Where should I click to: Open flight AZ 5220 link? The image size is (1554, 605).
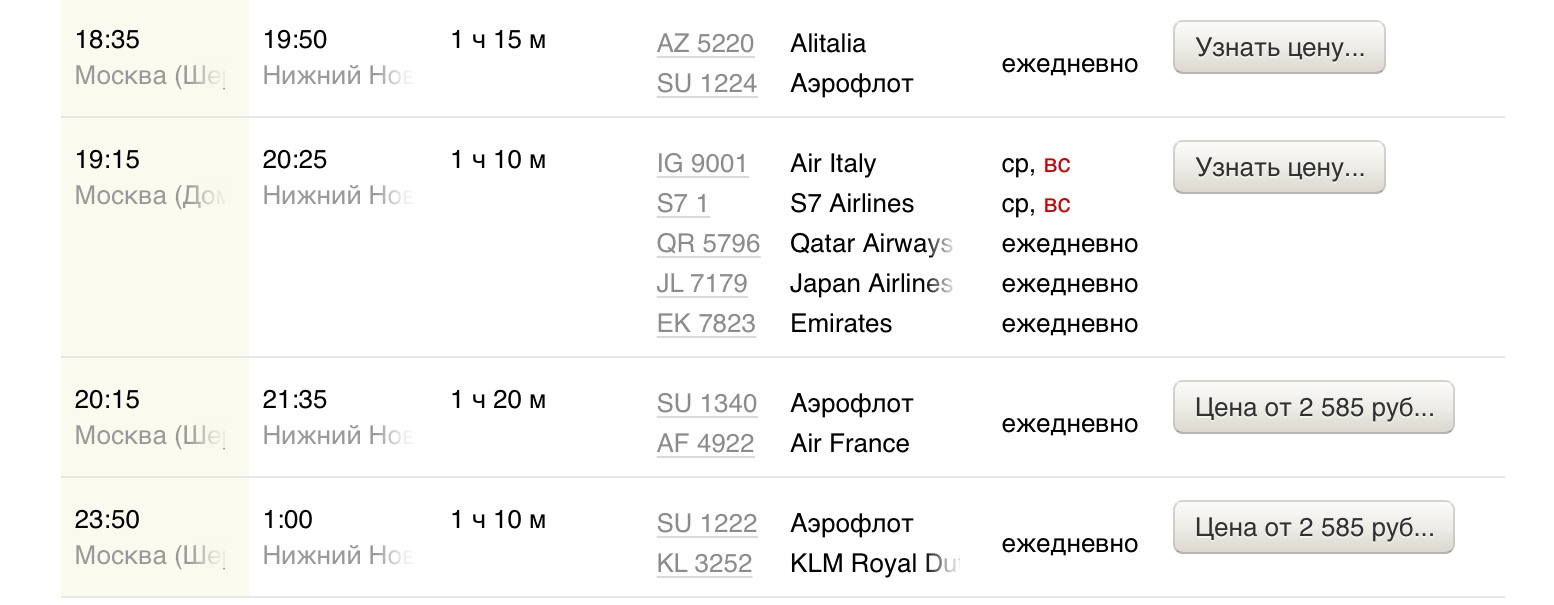pos(705,44)
